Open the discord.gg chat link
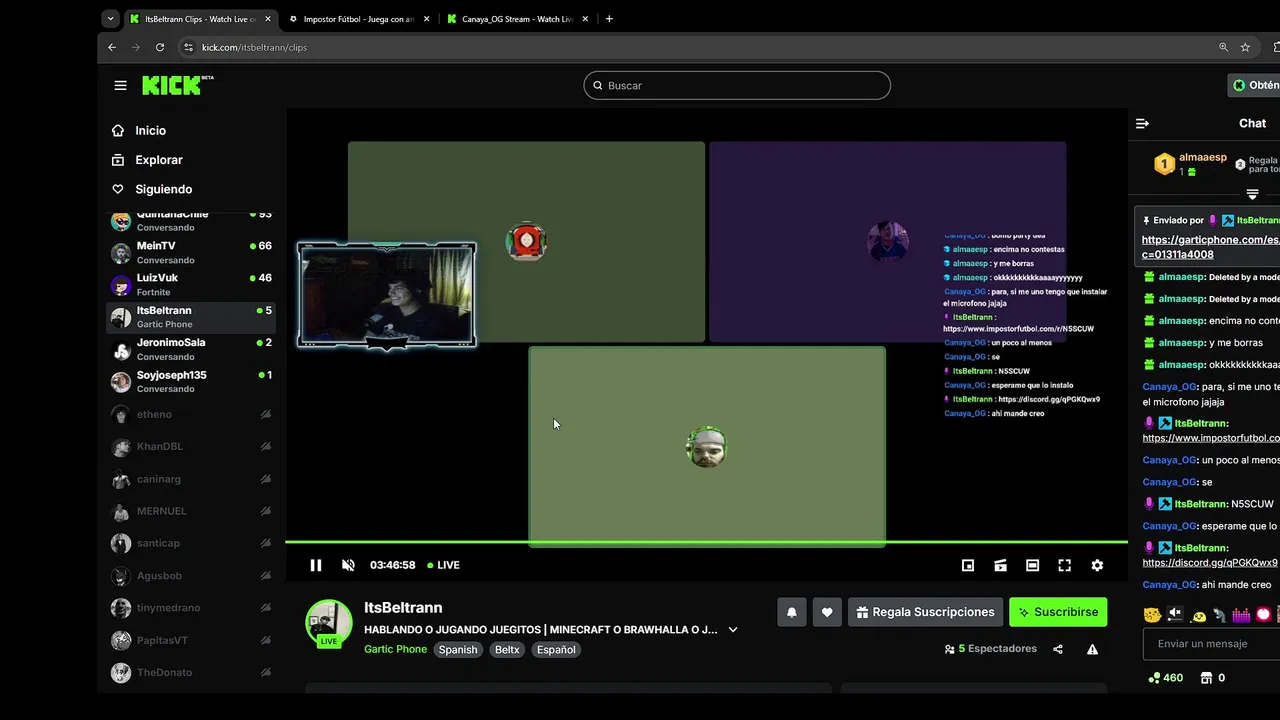This screenshot has height=720, width=1280. pos(1210,562)
